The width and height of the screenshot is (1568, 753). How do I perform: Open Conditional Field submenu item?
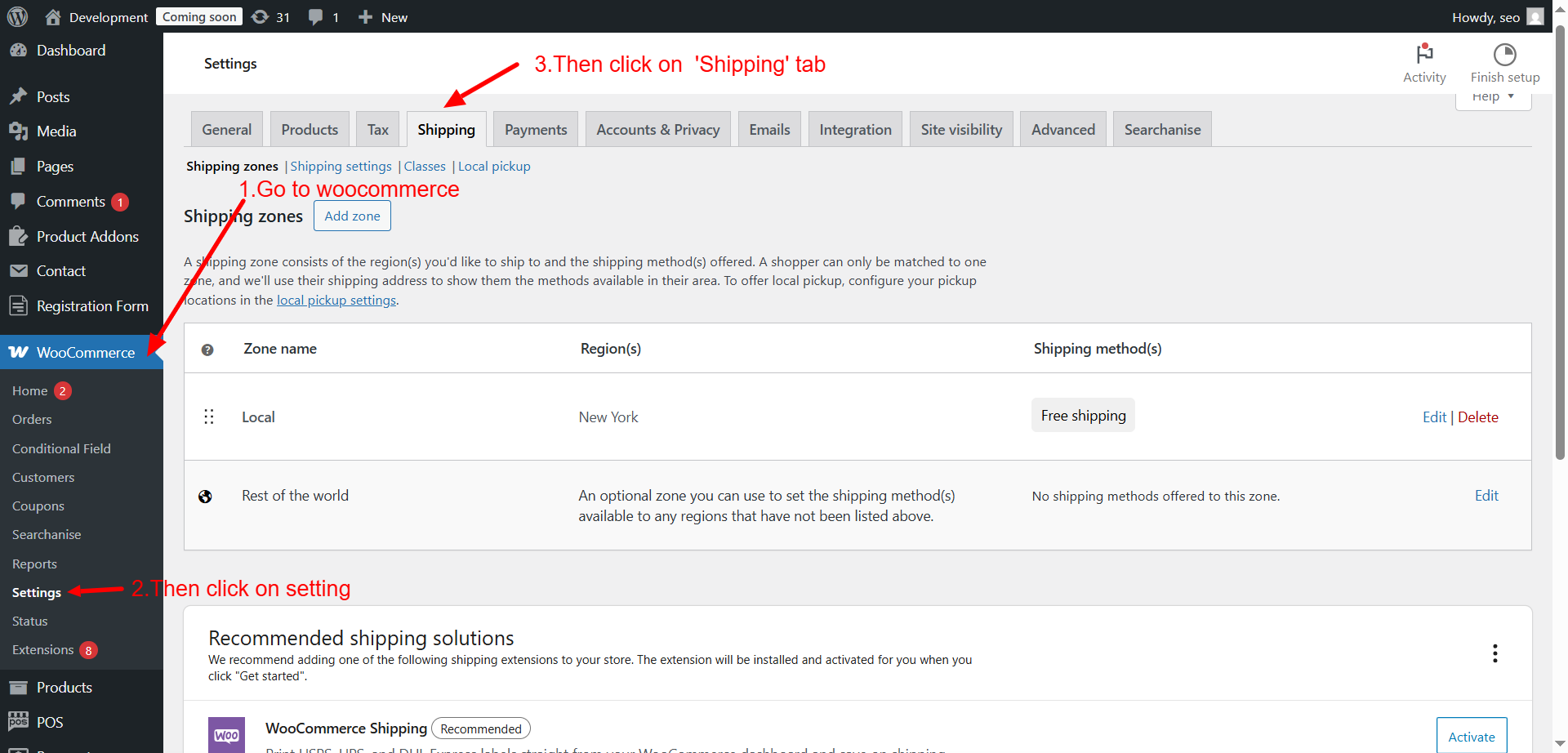[x=61, y=448]
